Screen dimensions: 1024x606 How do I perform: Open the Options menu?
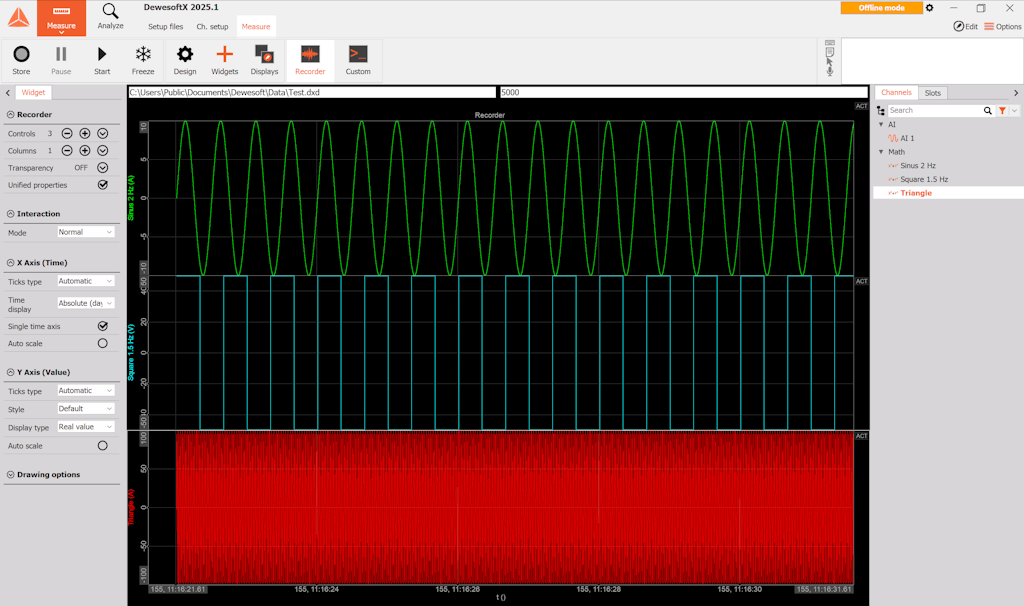(1002, 26)
